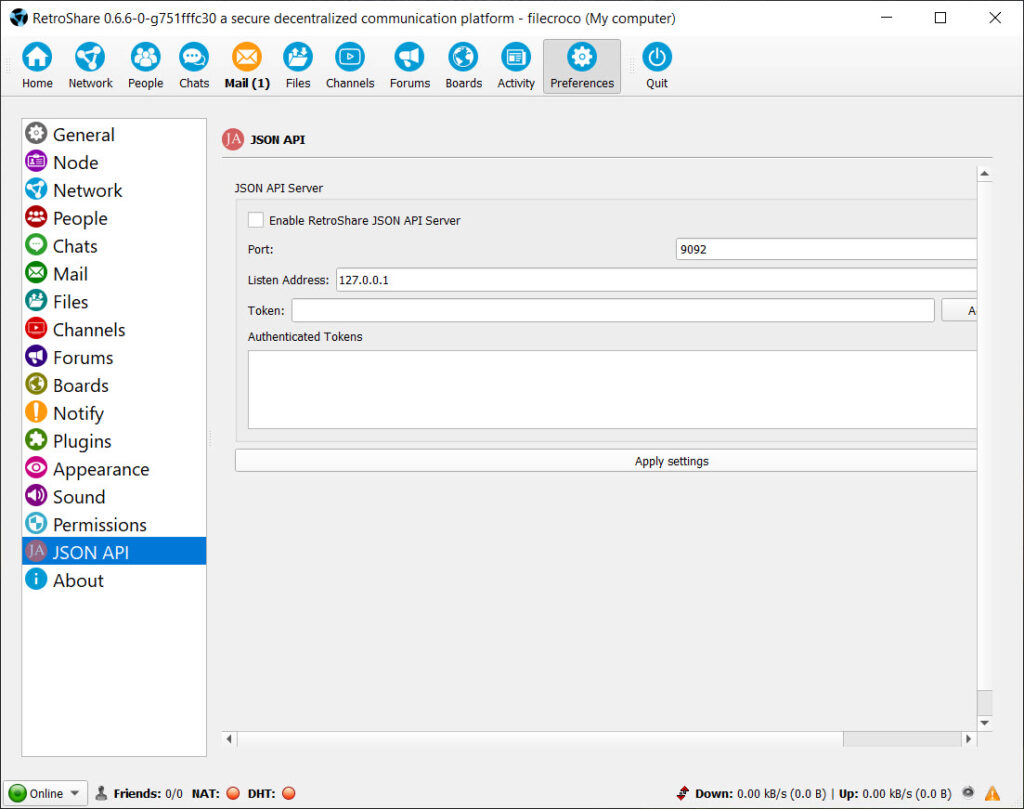Open Mail (1) in the toolbar
This screenshot has height=809, width=1024.
tap(247, 65)
